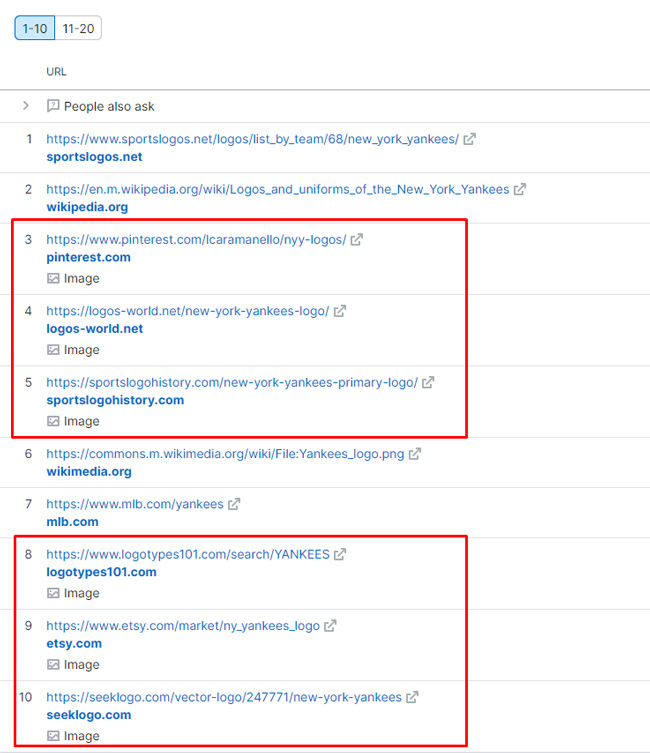Click the pinterest.com domain link
The height and width of the screenshot is (753, 650).
88,257
